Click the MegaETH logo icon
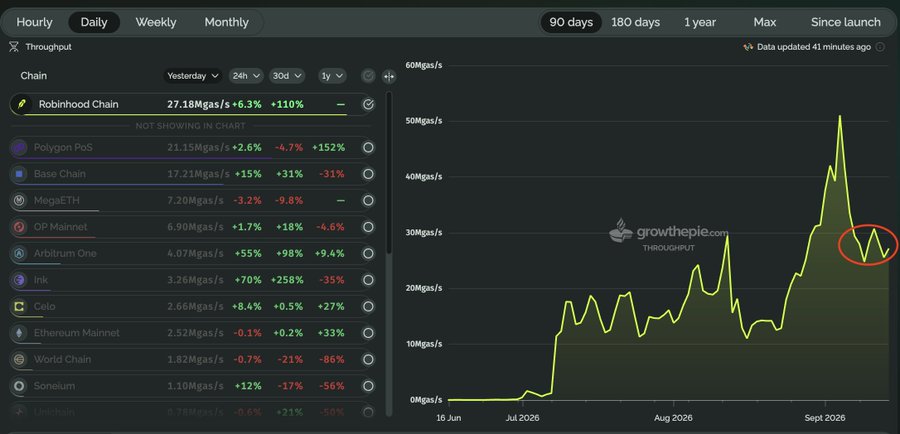 click(x=19, y=200)
